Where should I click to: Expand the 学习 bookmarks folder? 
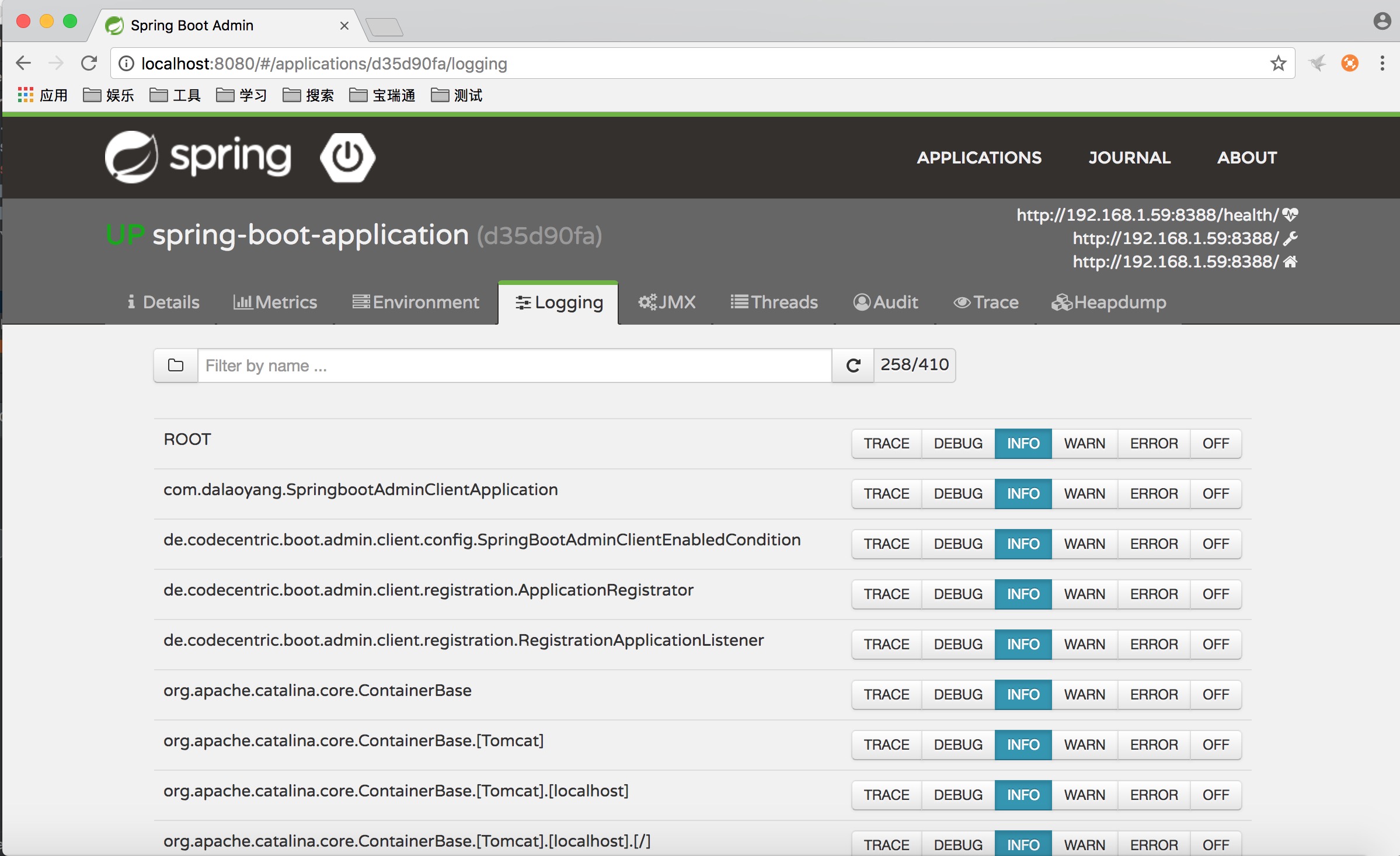(242, 95)
